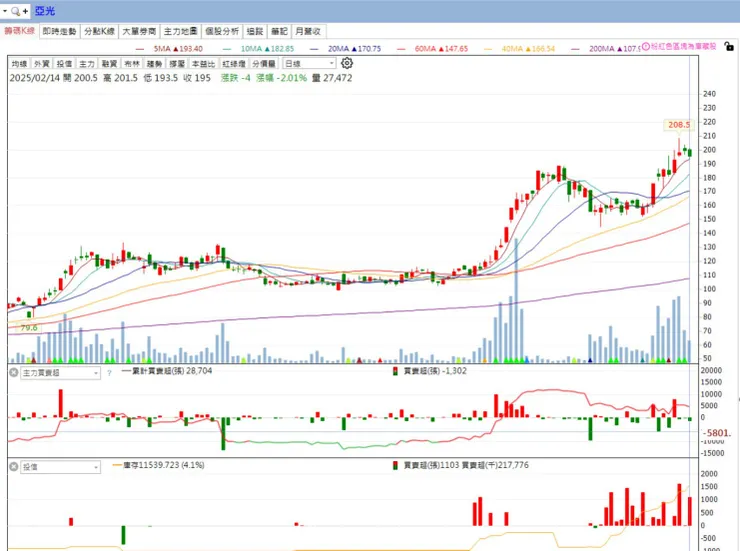740x551 pixels.
Task: Switch to the 即時走勢 tab
Action: pos(59,31)
